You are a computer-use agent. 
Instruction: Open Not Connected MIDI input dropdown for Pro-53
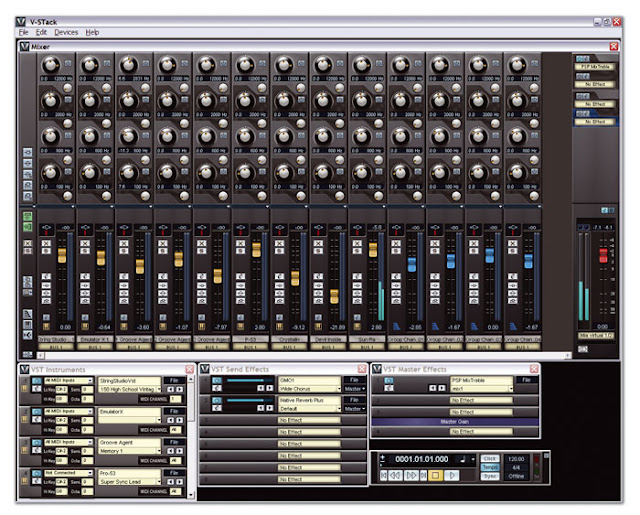click(68, 473)
